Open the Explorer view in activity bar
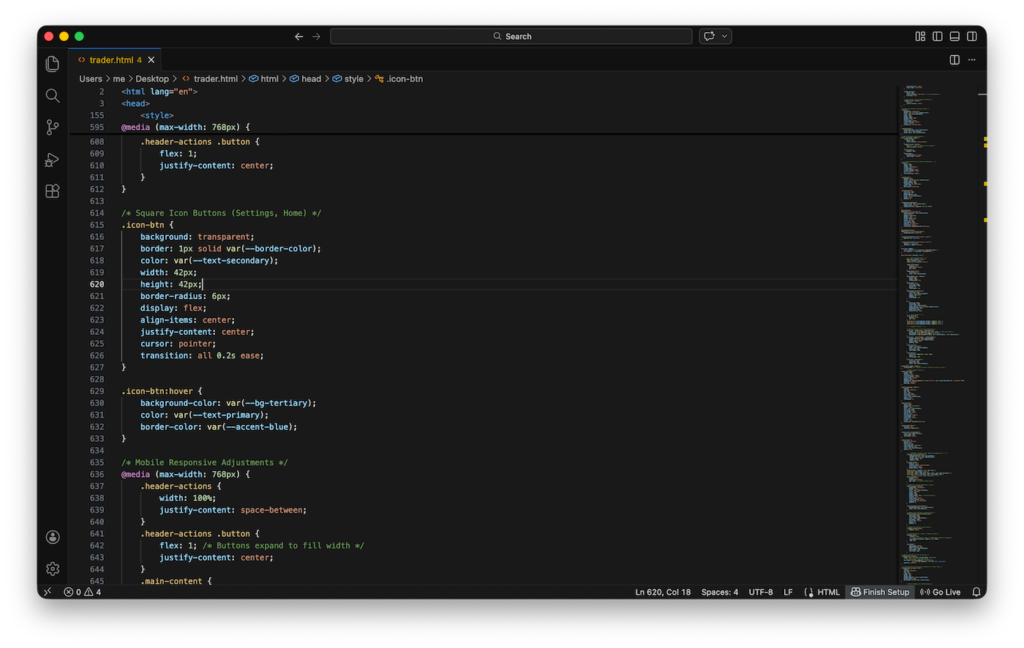The image size is (1024, 648). 53,64
